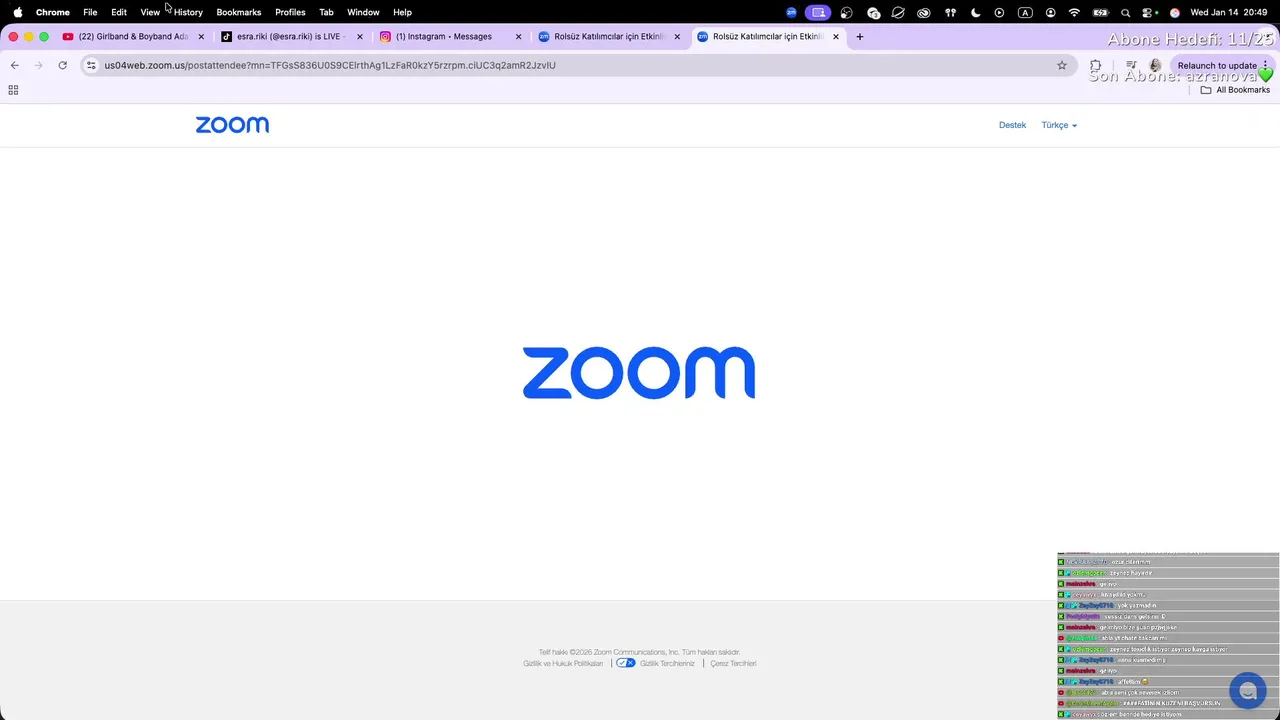1280x720 pixels.
Task: Open the Destek support link
Action: click(1012, 125)
